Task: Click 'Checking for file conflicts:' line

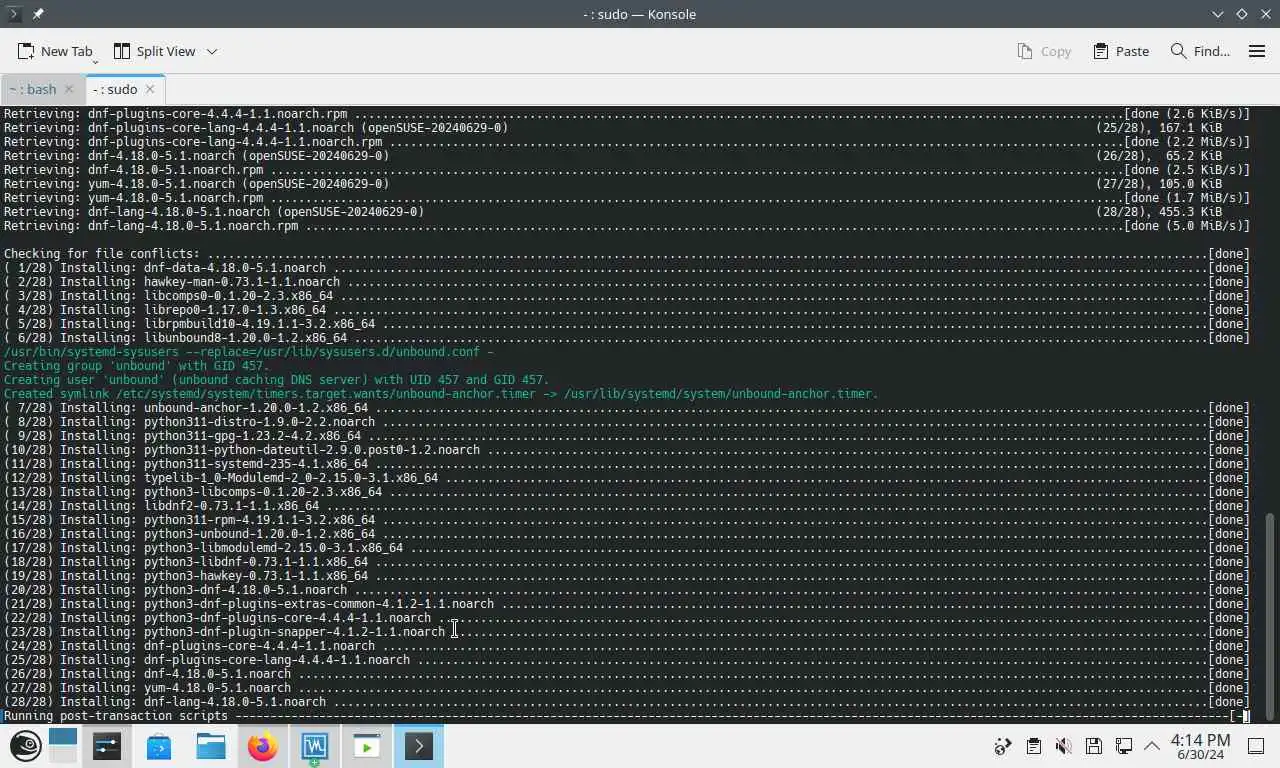Action: point(627,254)
